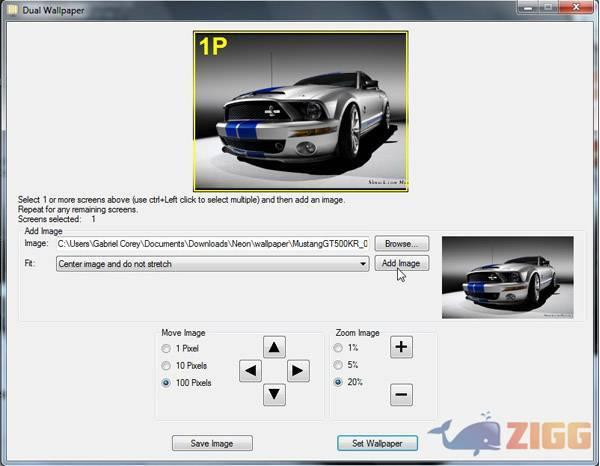
Task: Click the move image right arrow
Action: click(x=298, y=371)
